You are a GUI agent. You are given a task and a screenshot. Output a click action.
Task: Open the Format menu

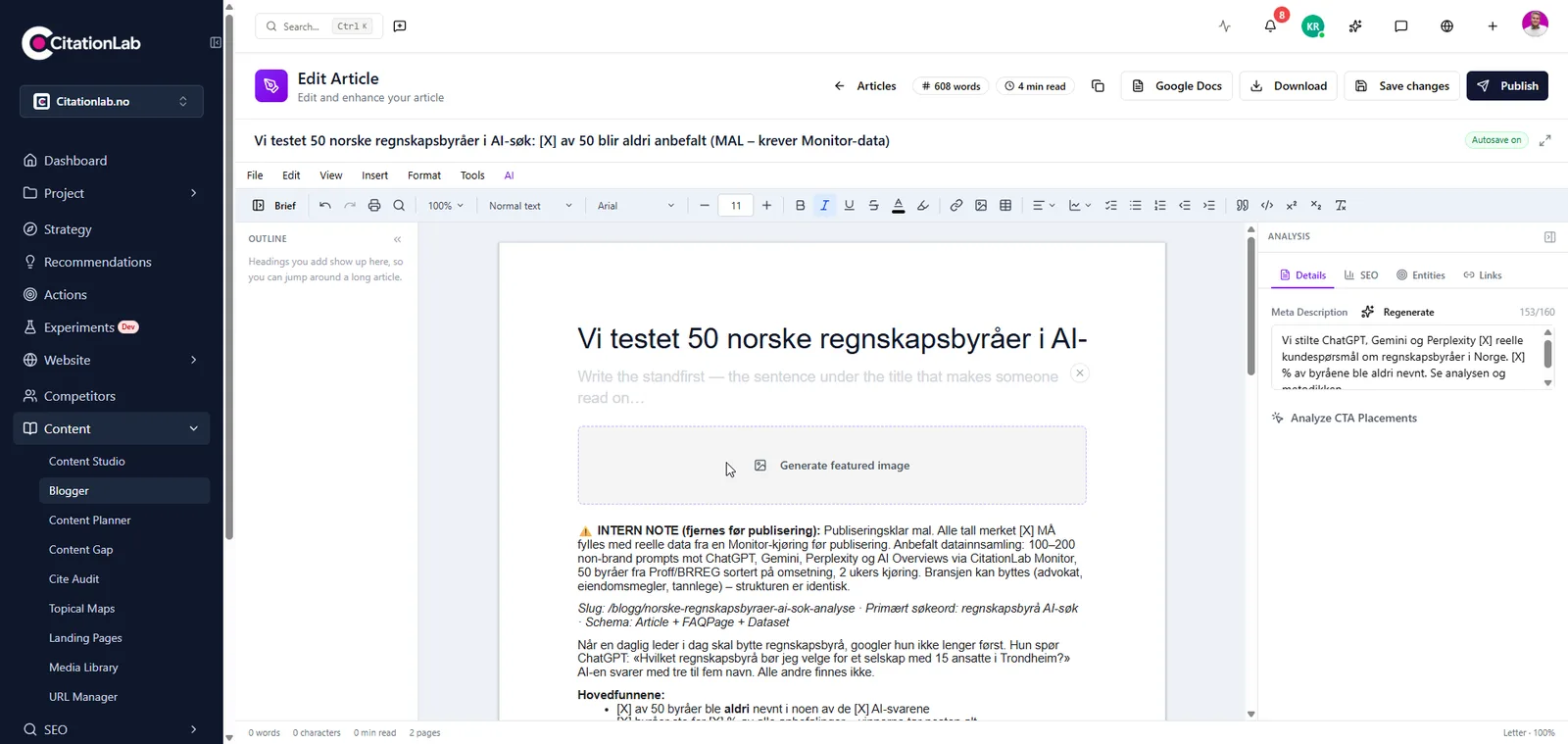[x=424, y=175]
